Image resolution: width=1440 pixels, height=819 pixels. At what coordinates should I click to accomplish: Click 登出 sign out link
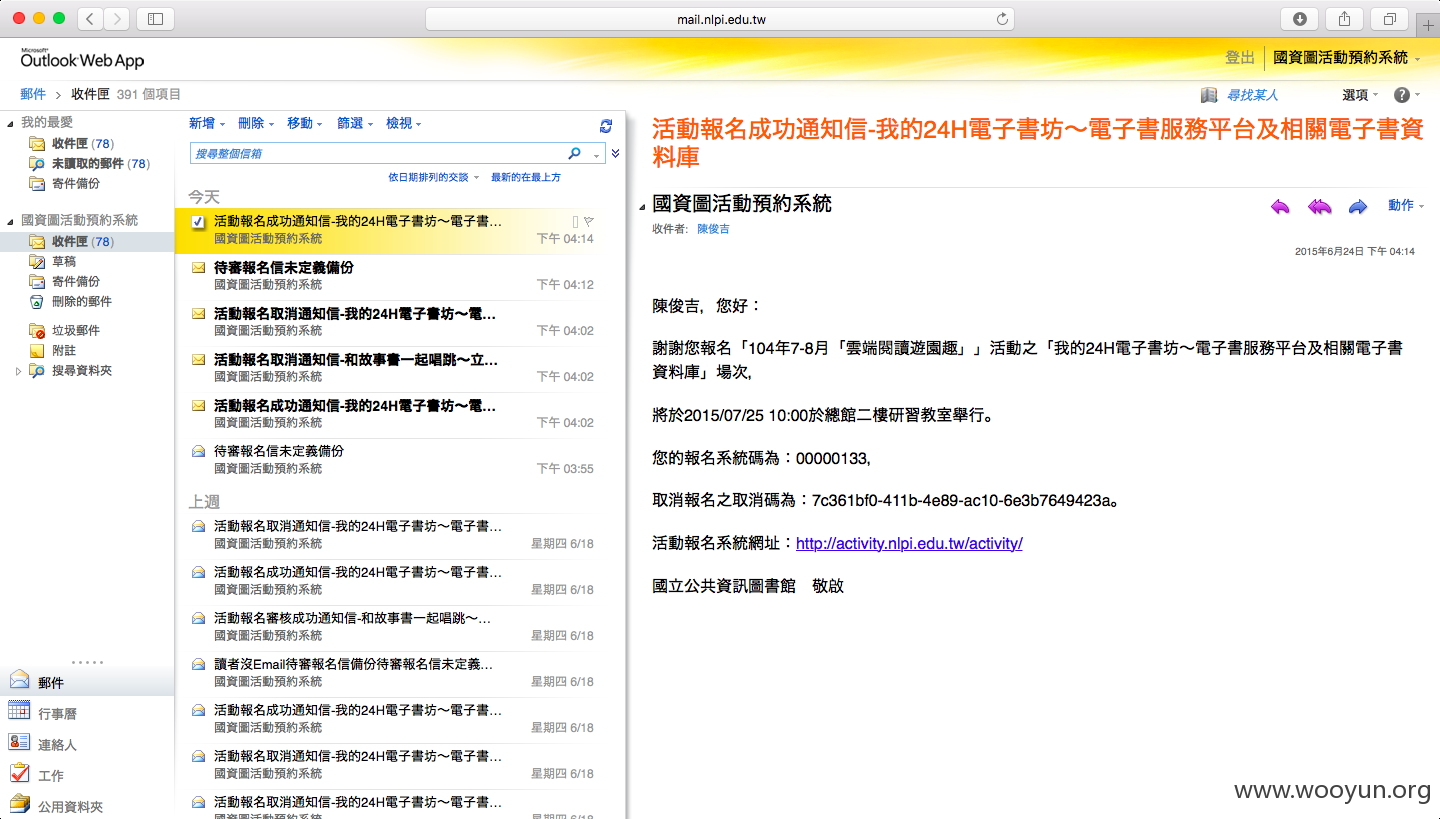click(1240, 58)
